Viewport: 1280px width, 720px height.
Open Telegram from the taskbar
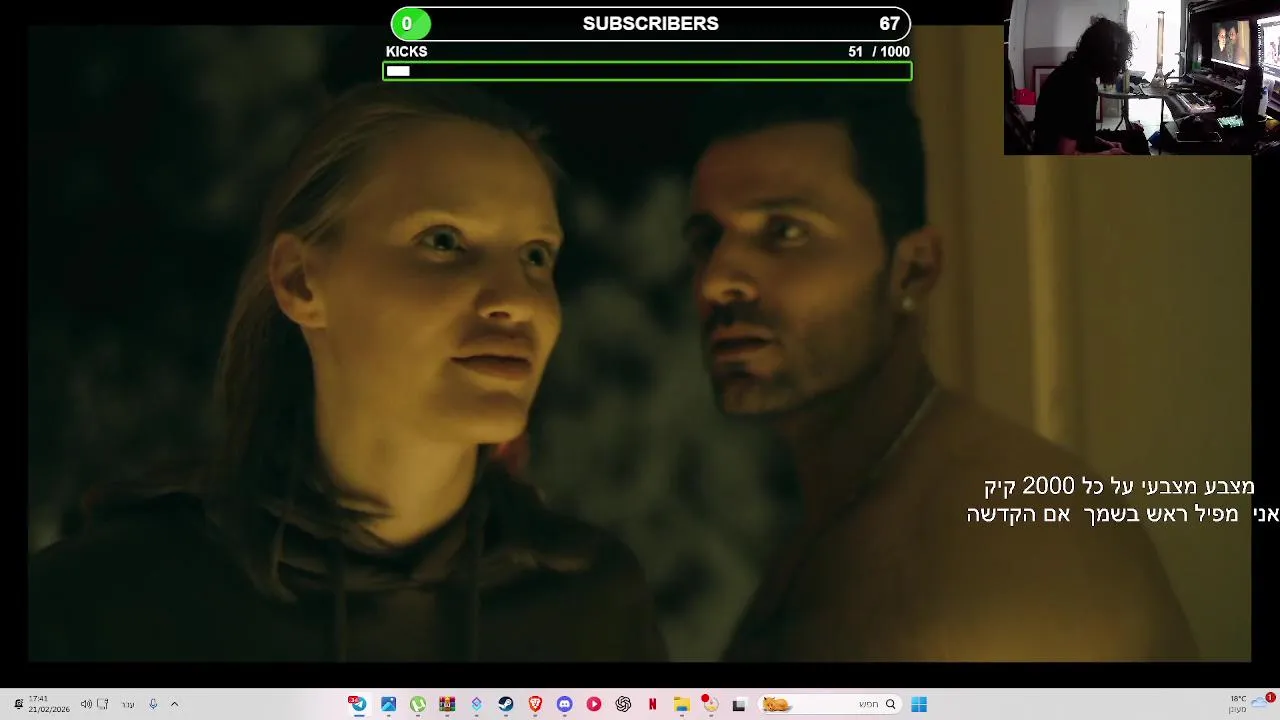pos(358,704)
